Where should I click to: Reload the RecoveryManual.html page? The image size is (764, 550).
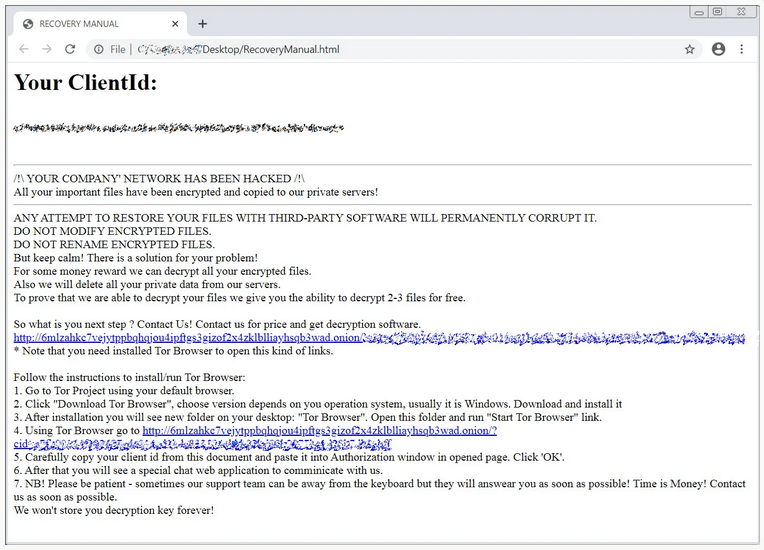point(70,49)
